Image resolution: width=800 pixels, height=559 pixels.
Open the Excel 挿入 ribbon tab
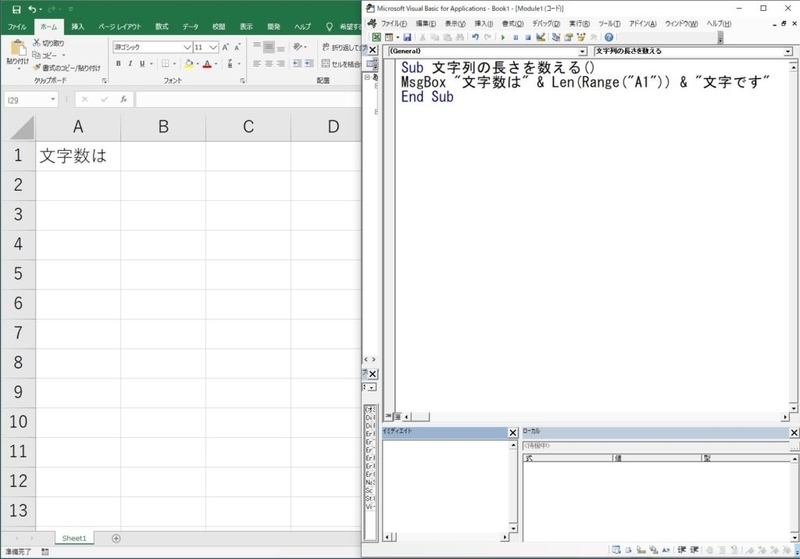(x=78, y=27)
